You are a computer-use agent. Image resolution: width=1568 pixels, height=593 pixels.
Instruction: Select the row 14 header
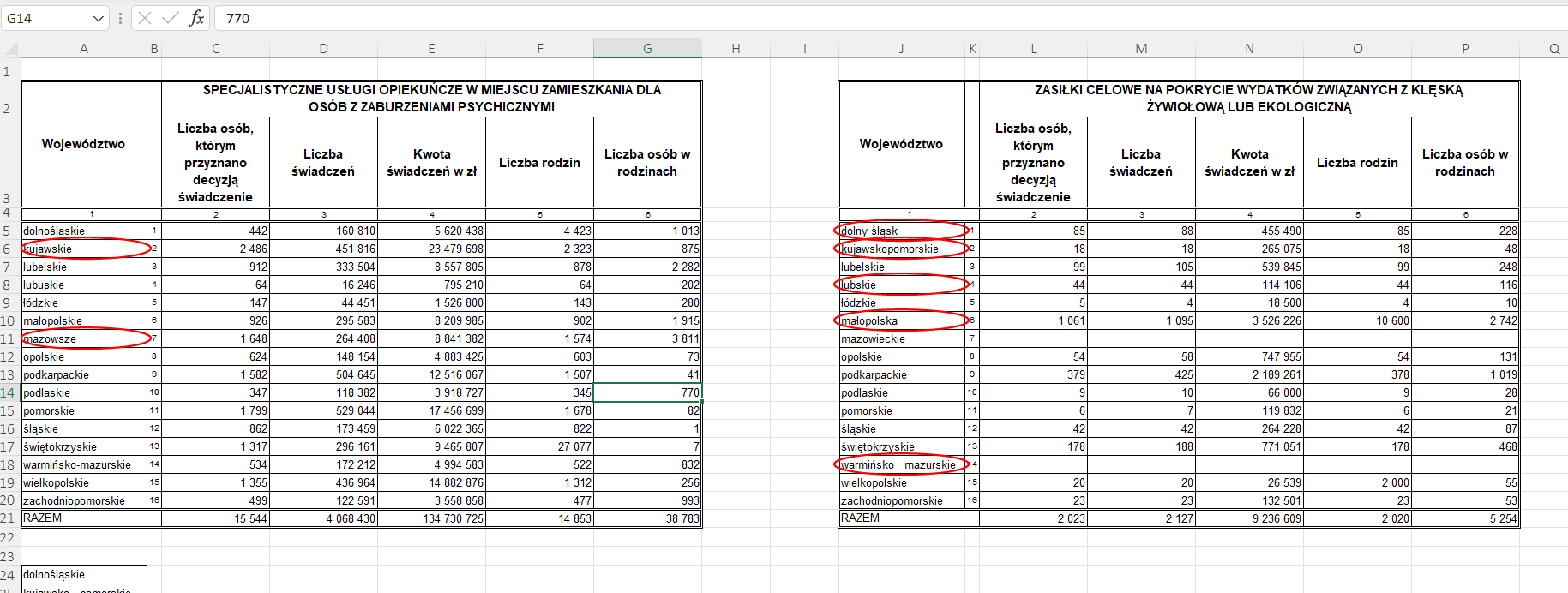coord(8,393)
